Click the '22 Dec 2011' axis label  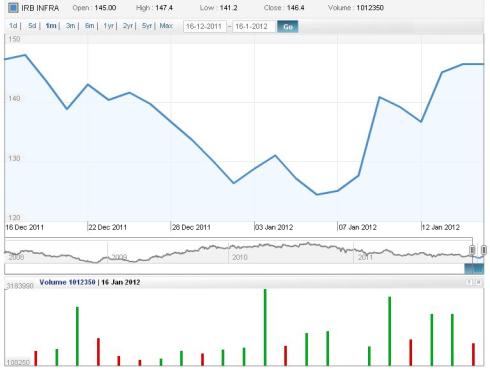tap(107, 227)
